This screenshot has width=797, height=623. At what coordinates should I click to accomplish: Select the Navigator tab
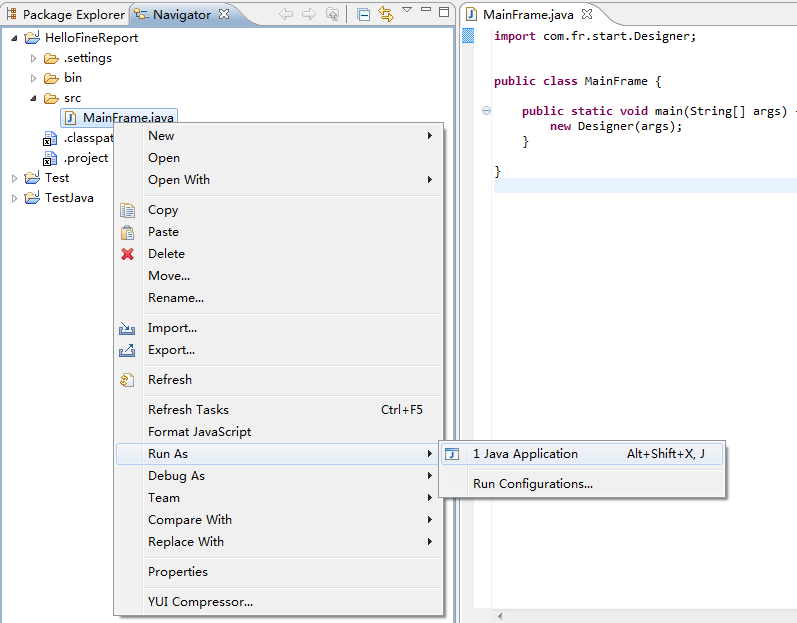click(181, 15)
